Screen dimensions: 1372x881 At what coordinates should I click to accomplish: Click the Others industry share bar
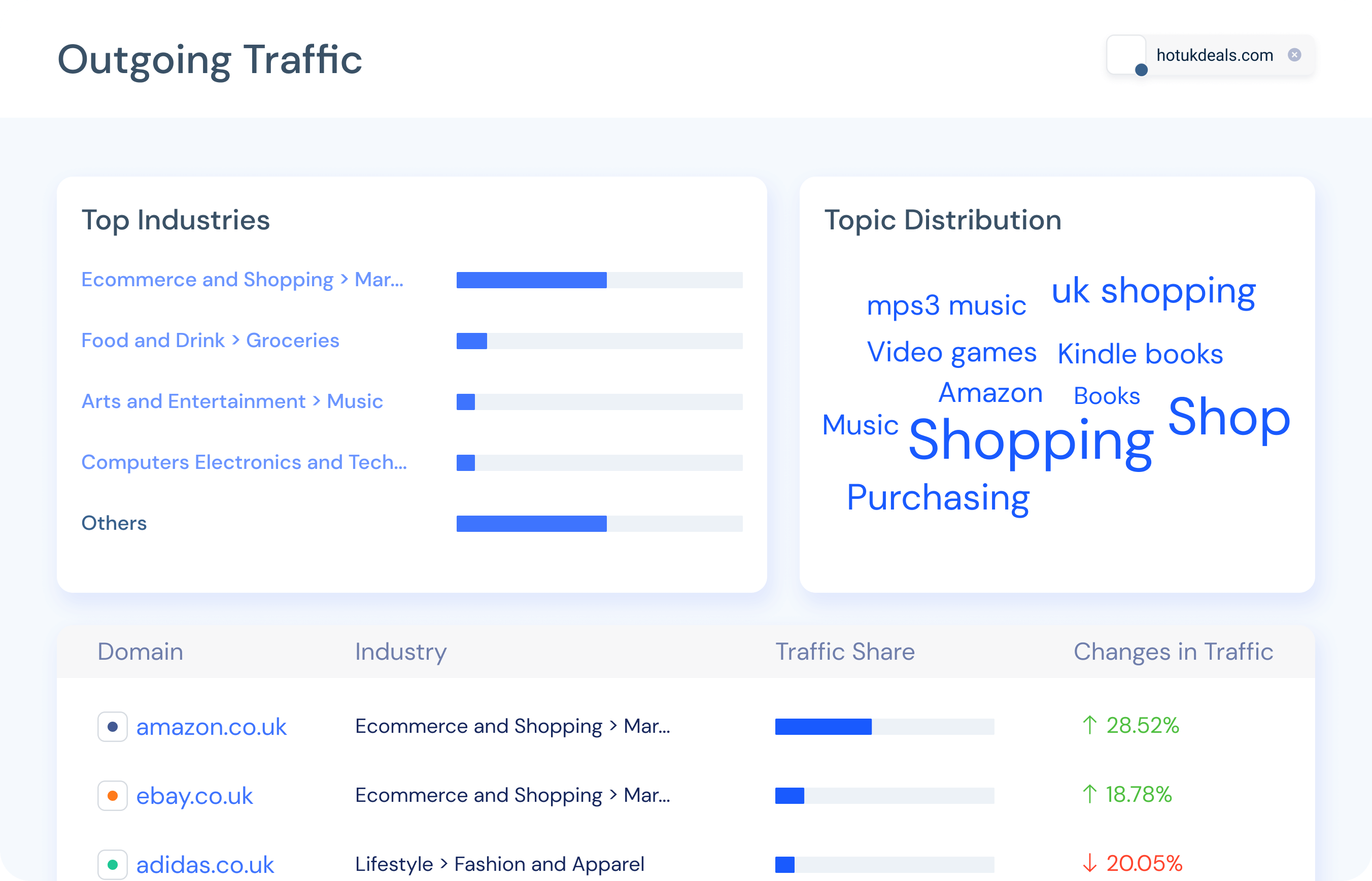click(x=599, y=523)
